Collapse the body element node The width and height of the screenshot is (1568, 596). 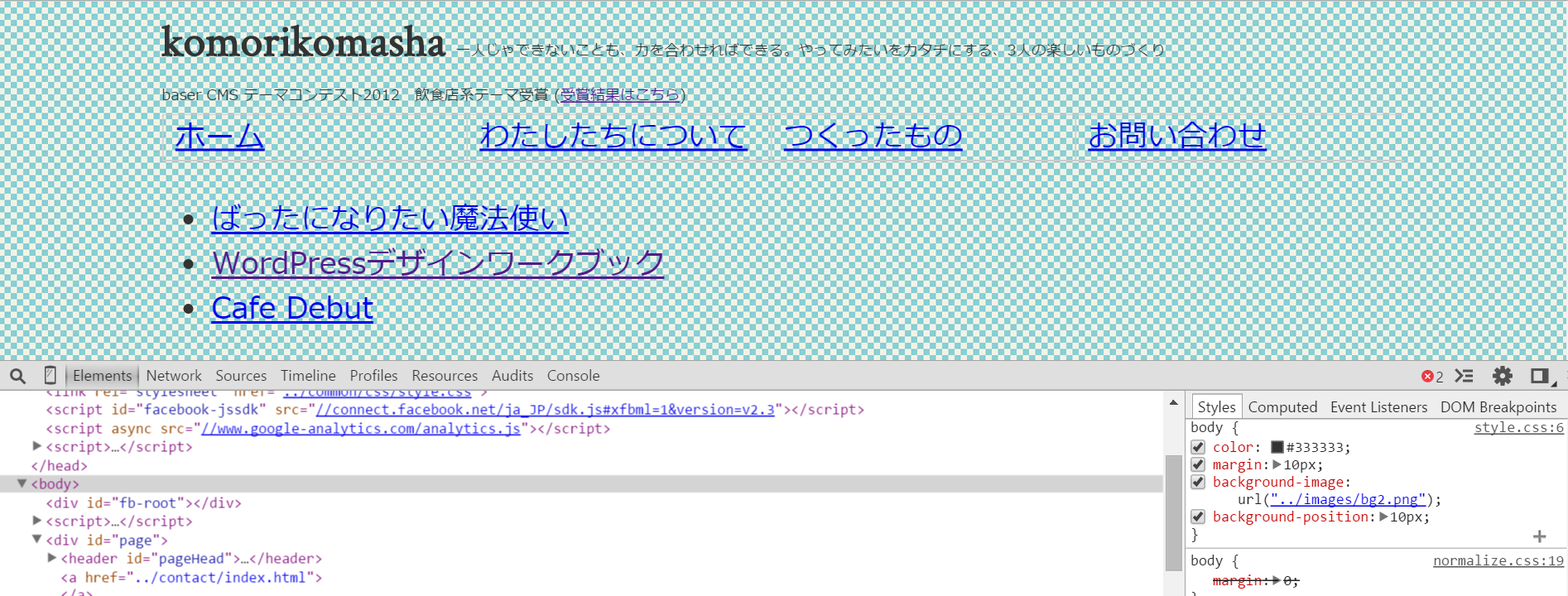click(22, 483)
